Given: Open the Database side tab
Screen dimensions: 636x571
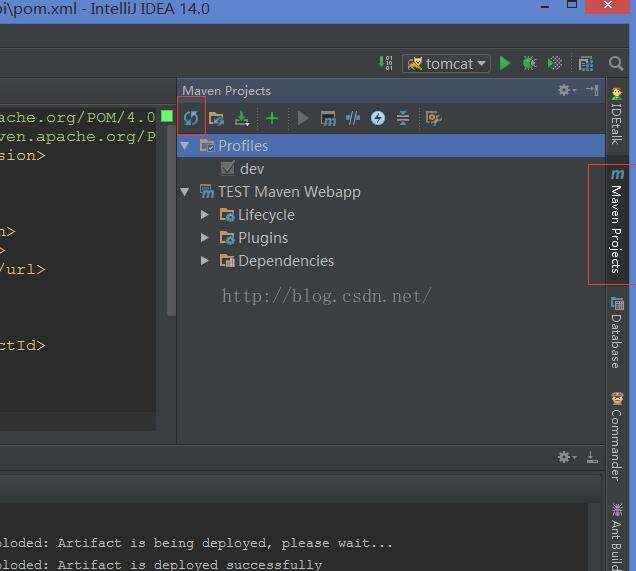Looking at the screenshot, I should pyautogui.click(x=616, y=340).
